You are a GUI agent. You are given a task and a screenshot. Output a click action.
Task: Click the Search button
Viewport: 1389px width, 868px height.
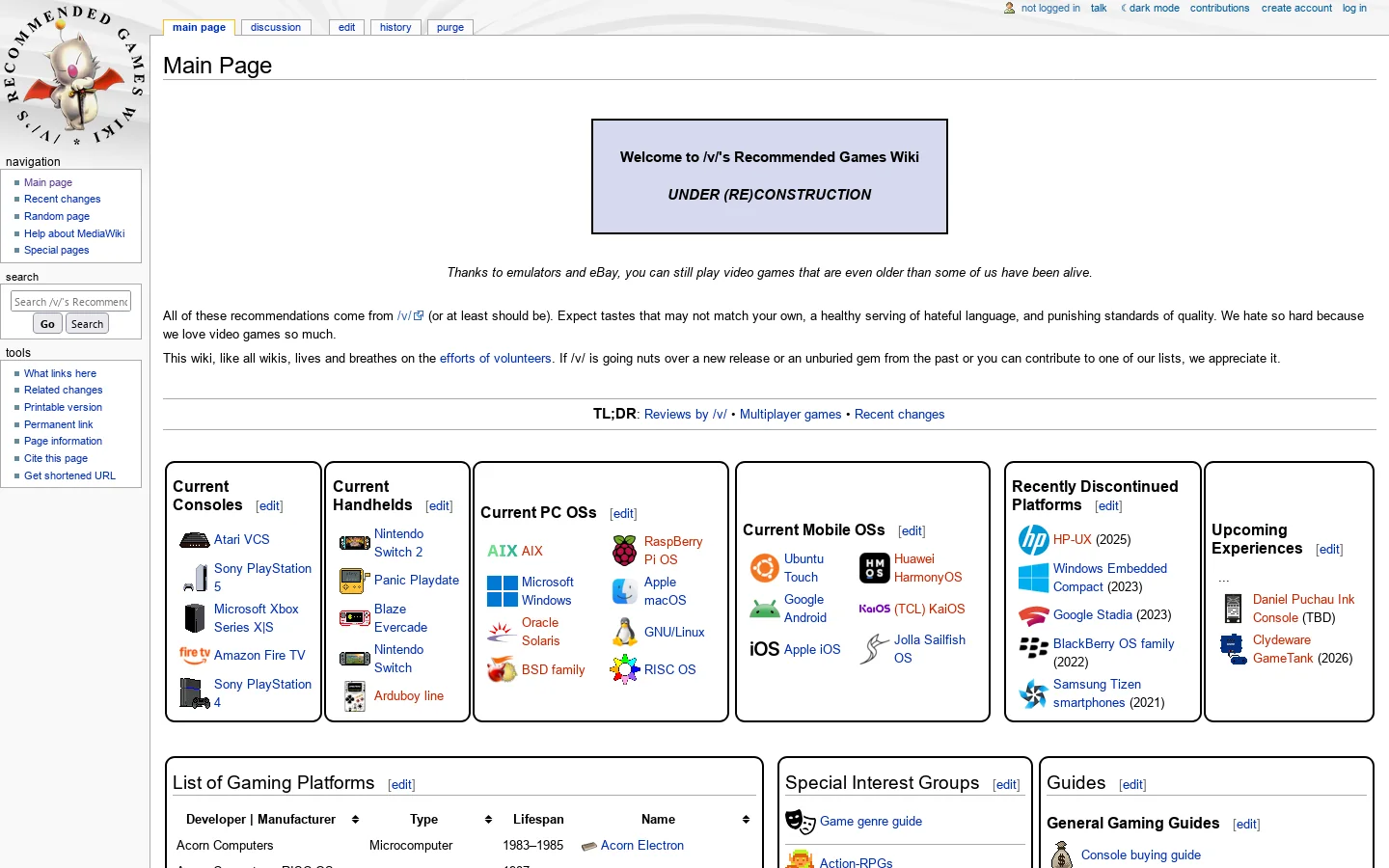tap(87, 324)
